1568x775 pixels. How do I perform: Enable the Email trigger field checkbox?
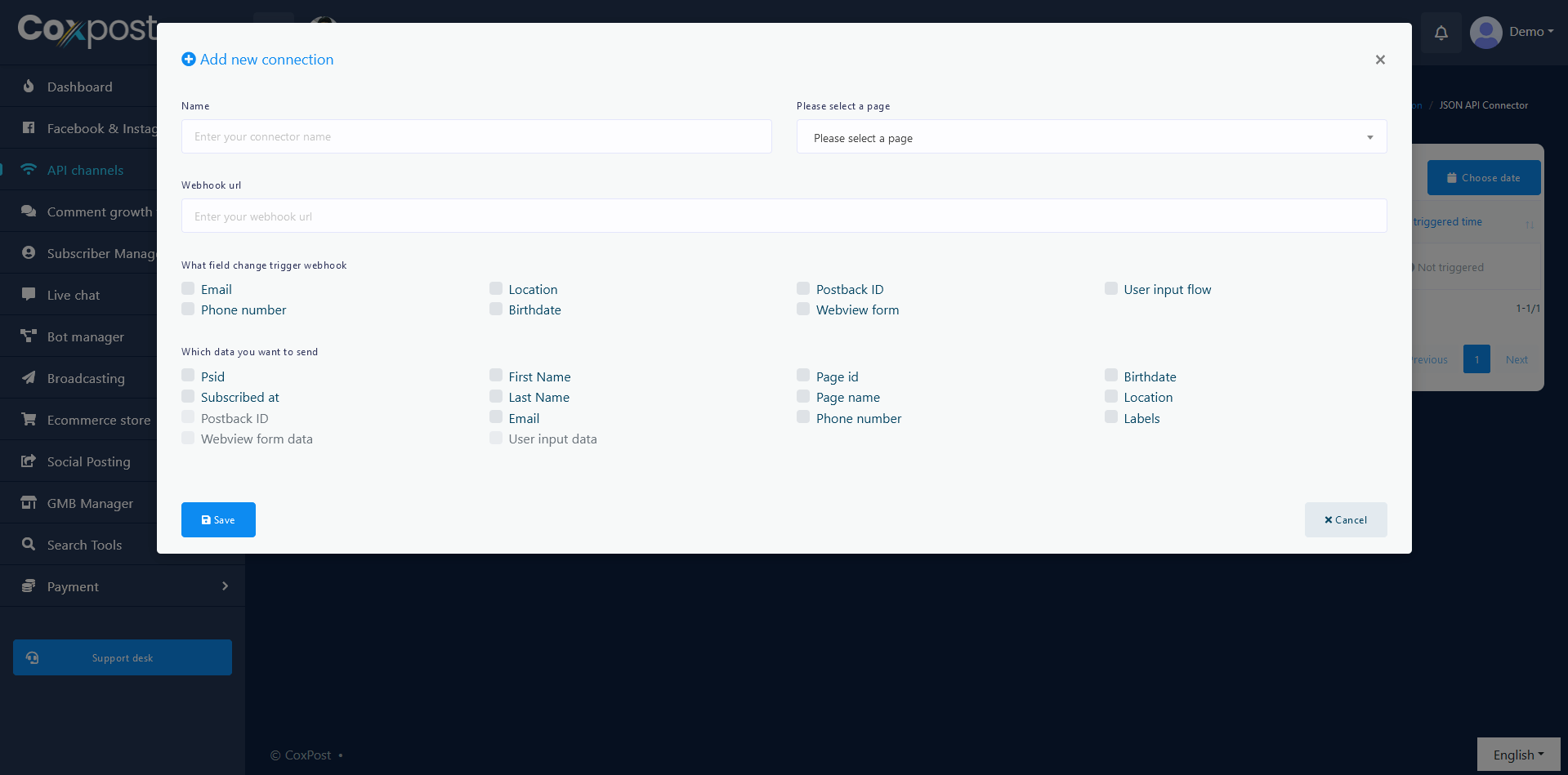188,289
